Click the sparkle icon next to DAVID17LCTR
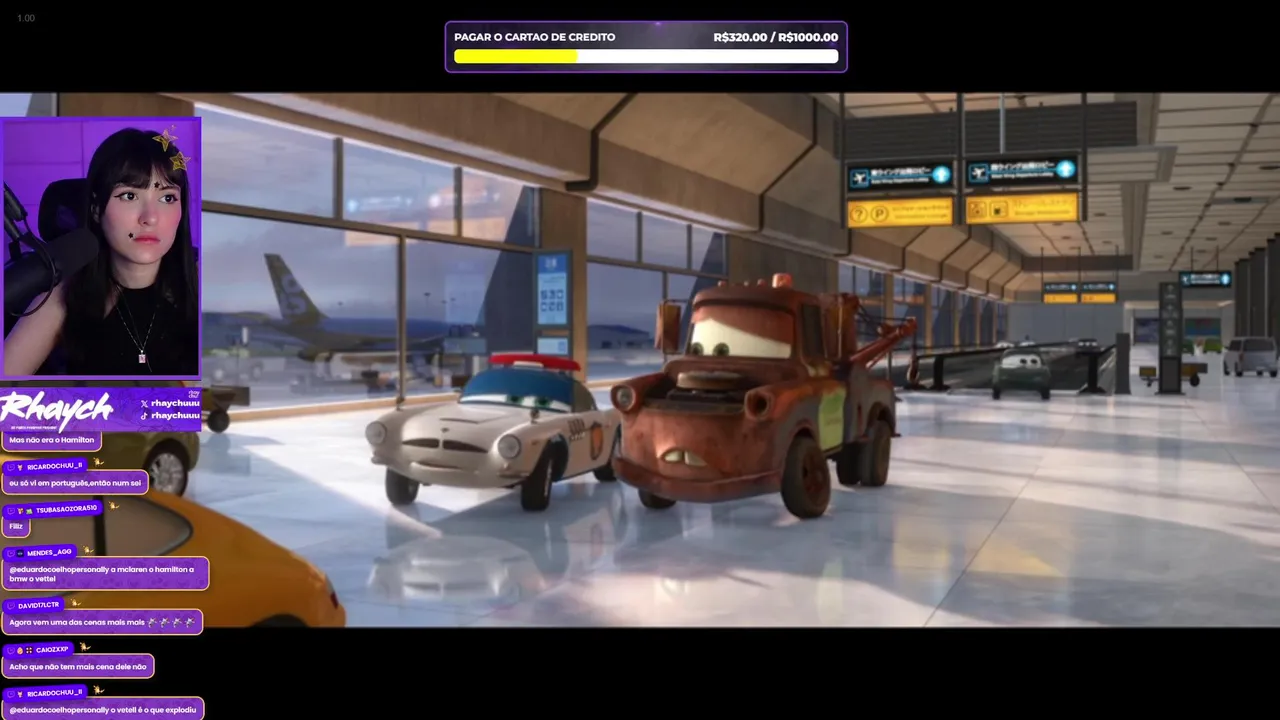The height and width of the screenshot is (720, 1280). [x=76, y=603]
